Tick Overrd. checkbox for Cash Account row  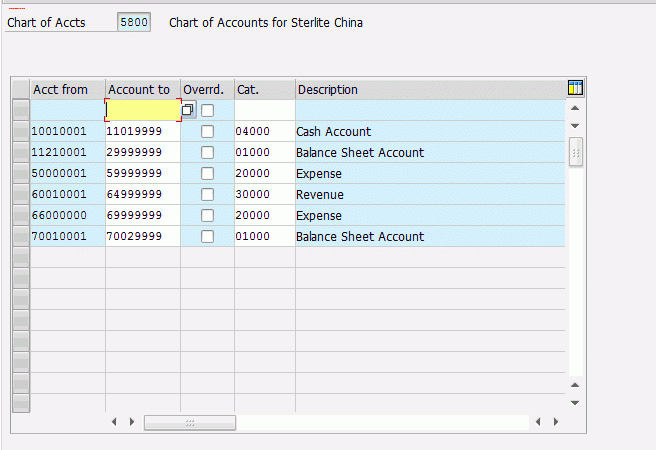208,131
